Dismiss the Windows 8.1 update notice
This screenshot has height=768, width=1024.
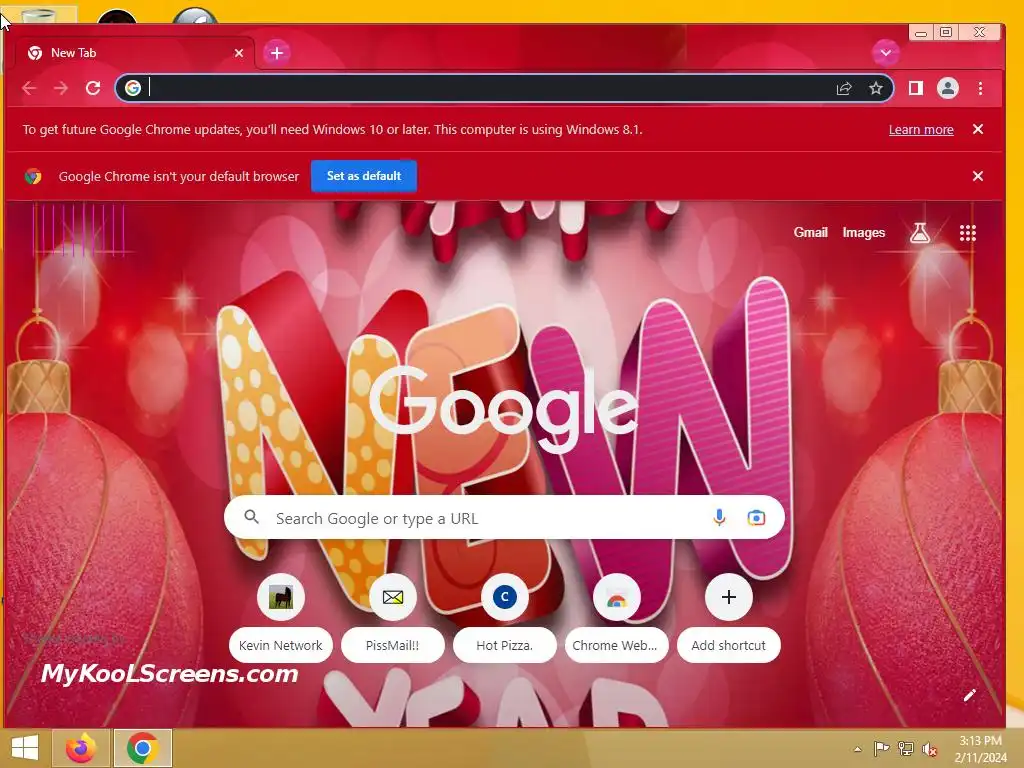pos(978,129)
